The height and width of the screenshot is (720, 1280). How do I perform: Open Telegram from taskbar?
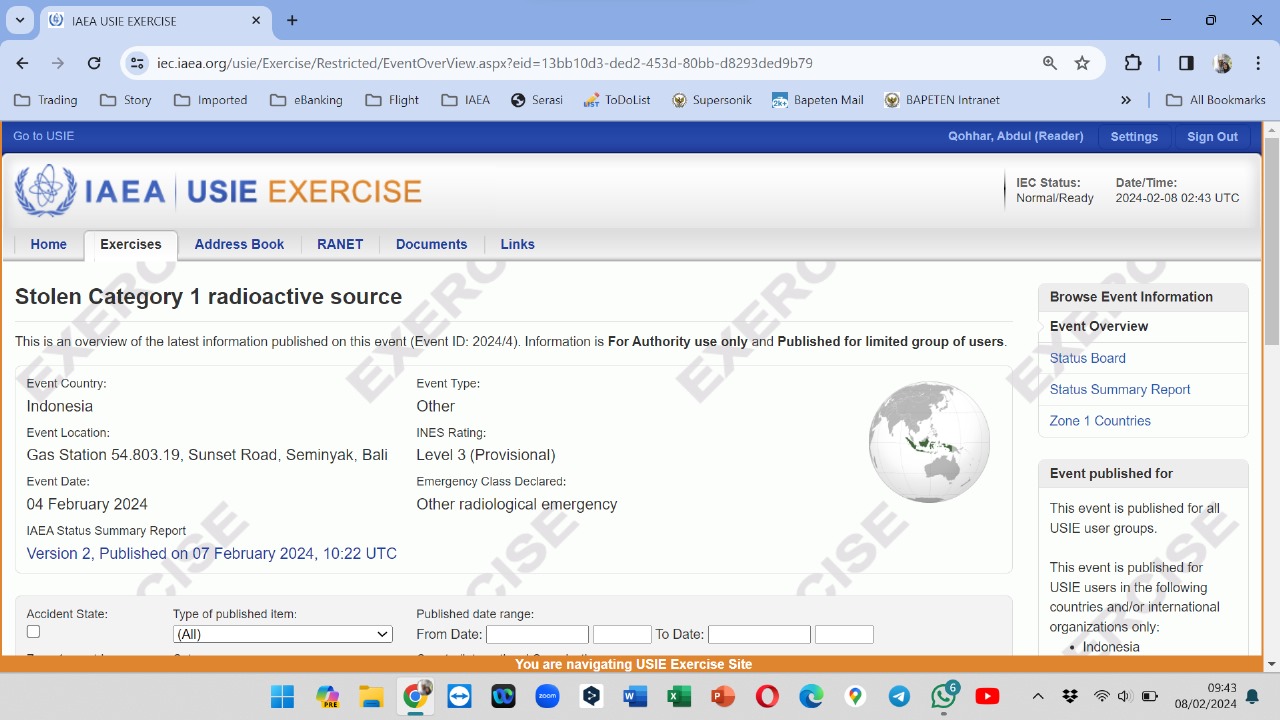point(899,696)
